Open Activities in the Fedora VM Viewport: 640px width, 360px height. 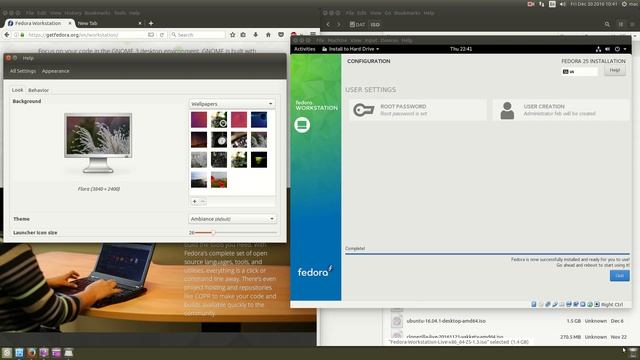pos(304,49)
